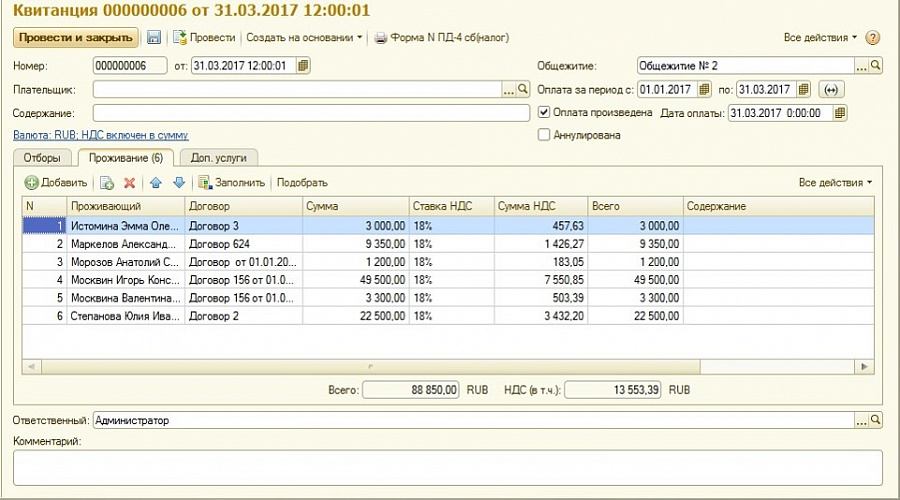Switch to the Отборы tab
This screenshot has height=500, width=900.
(42, 158)
